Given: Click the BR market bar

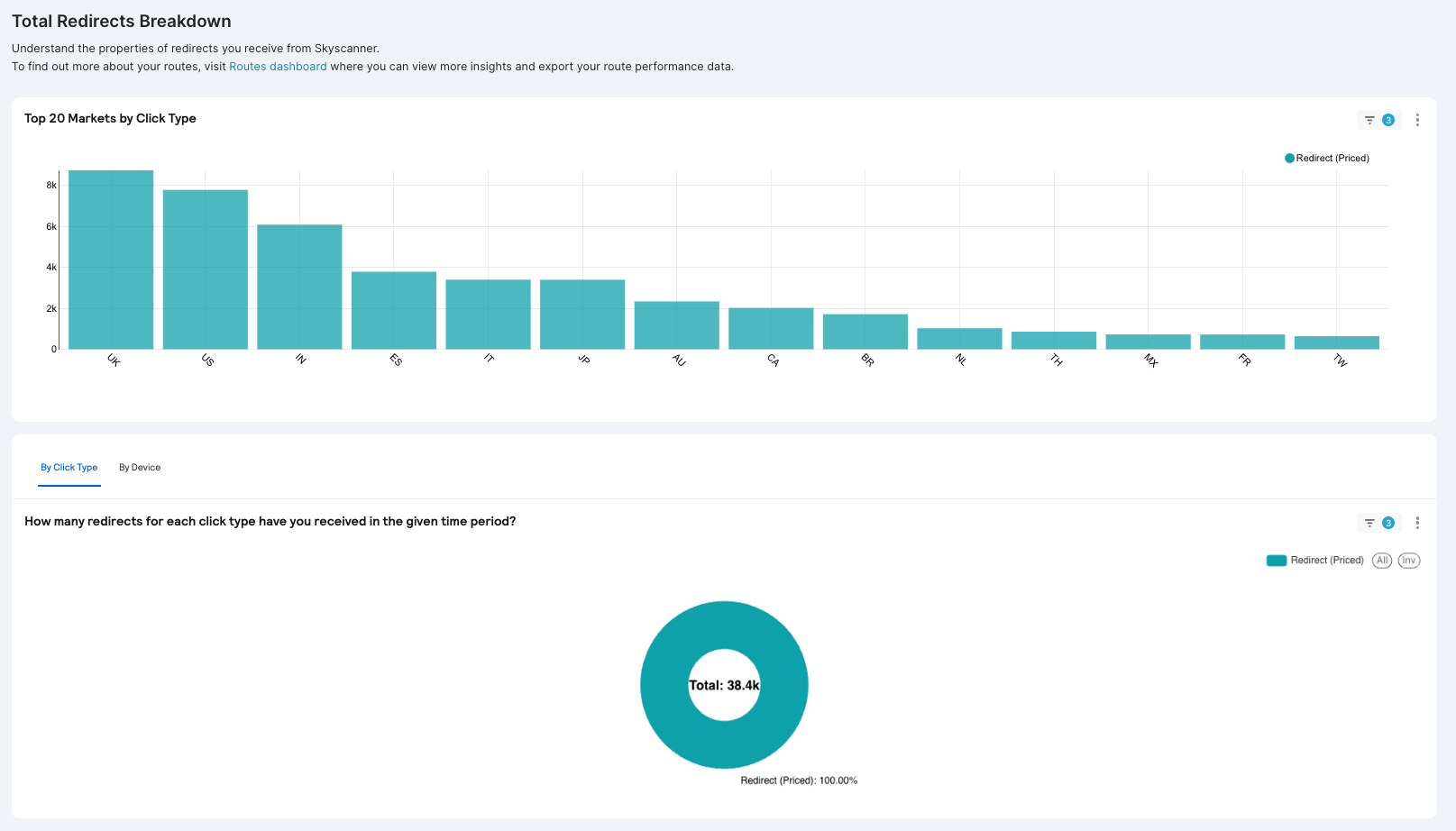Looking at the screenshot, I should point(865,332).
